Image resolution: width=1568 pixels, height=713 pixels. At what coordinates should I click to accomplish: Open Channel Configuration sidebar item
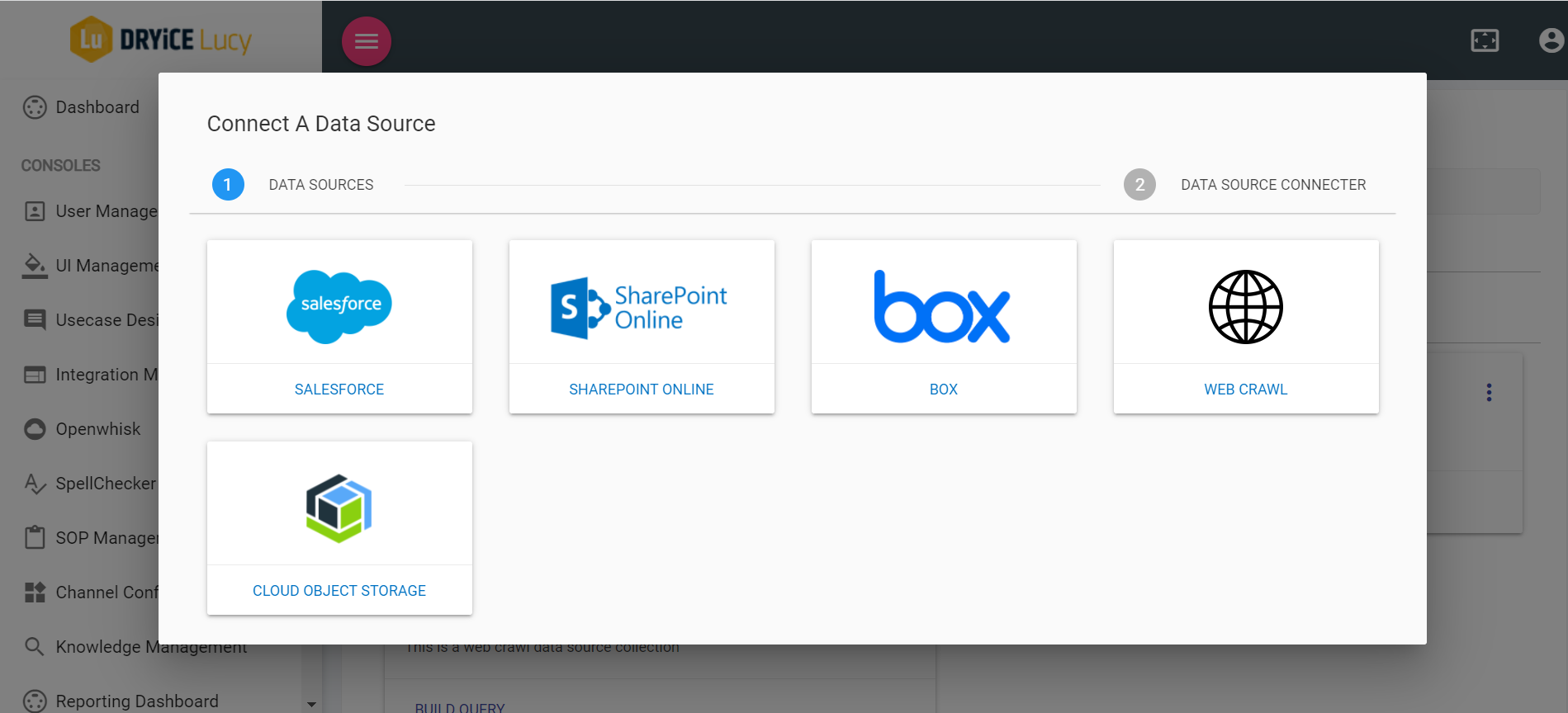107,593
